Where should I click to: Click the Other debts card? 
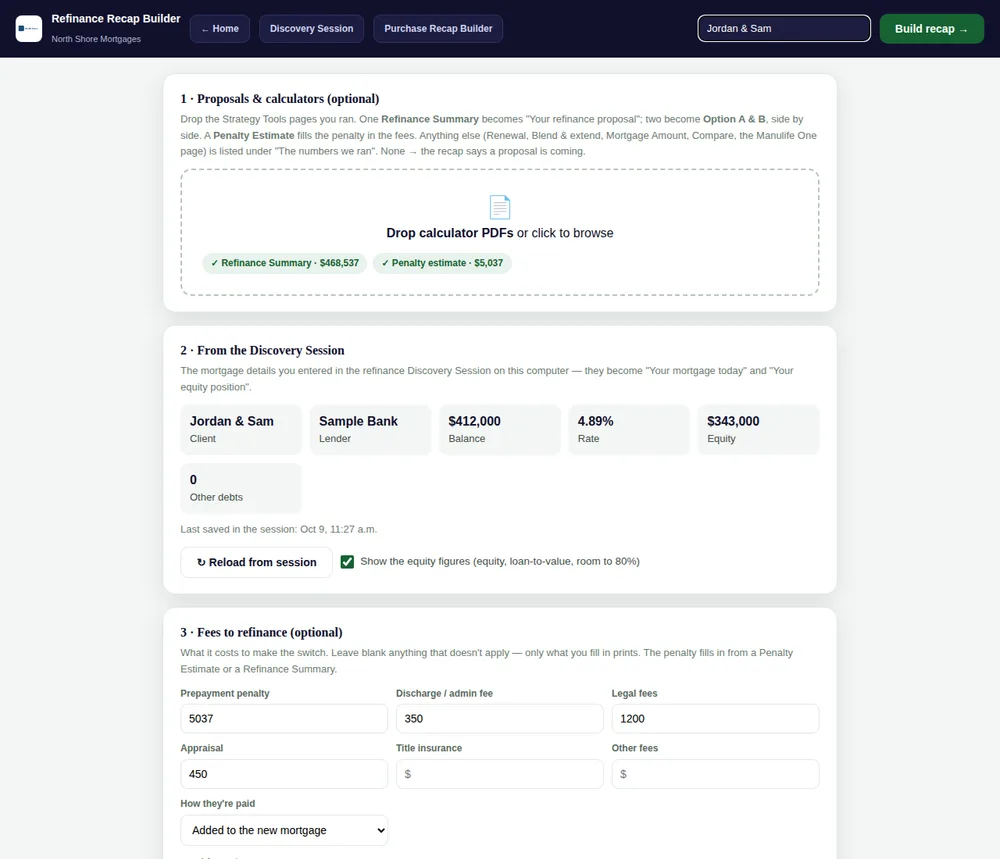[240, 488]
